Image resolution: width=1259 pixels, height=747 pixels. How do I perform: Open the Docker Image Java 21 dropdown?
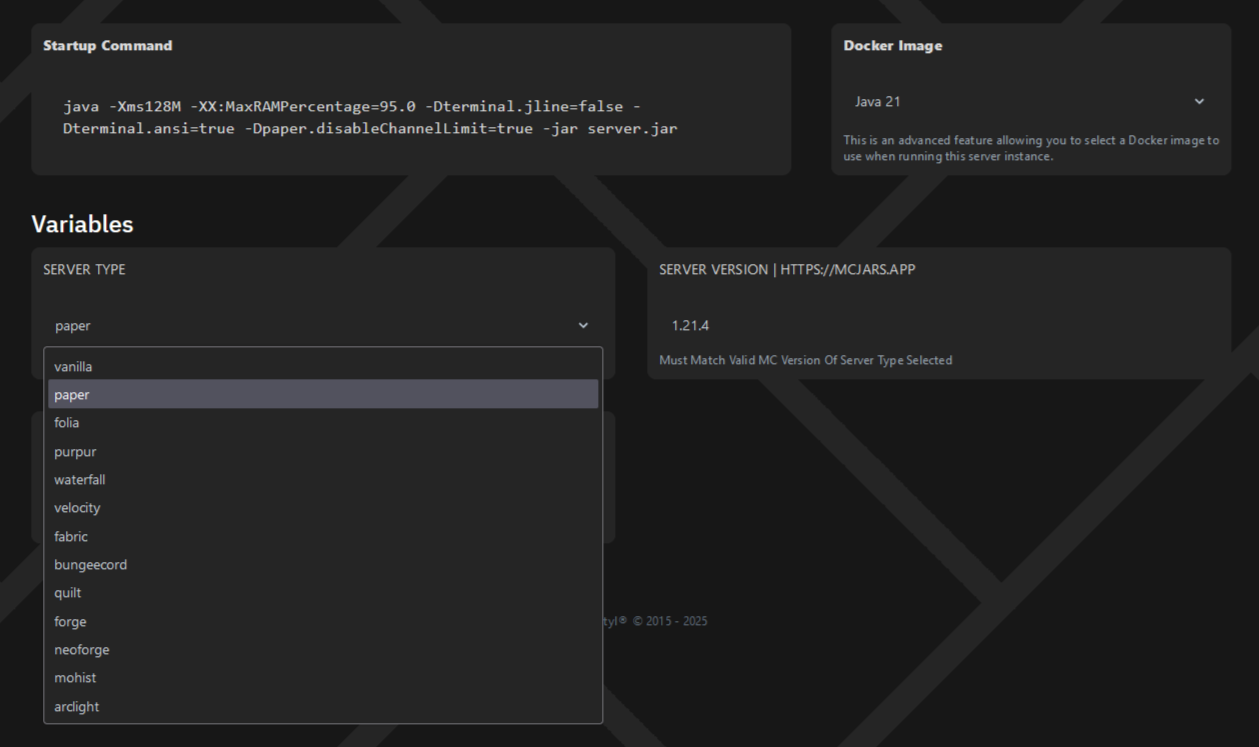click(1030, 101)
